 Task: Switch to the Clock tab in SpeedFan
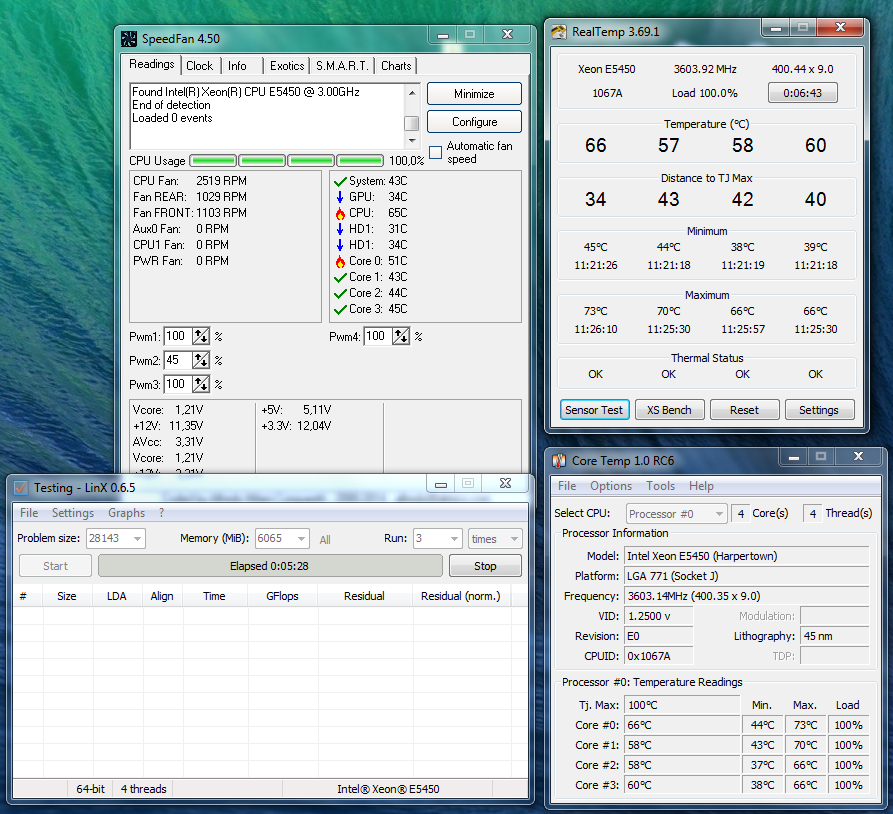point(200,66)
